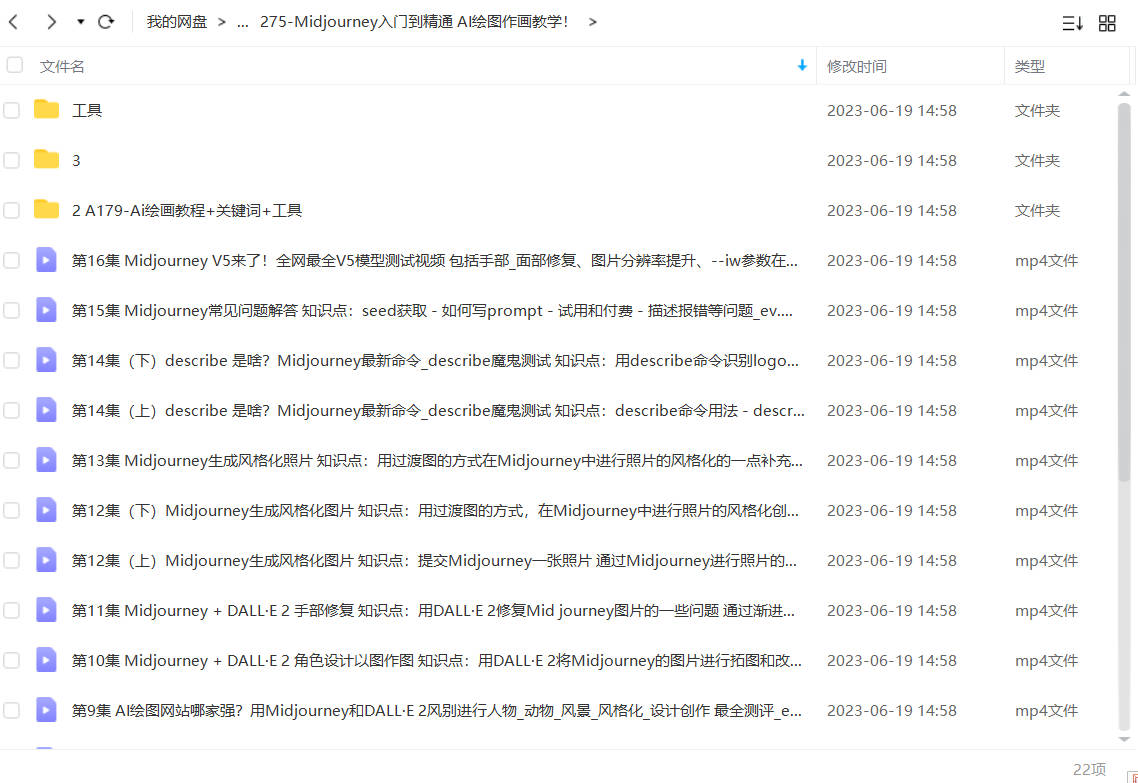Click the video icon of 第16集
This screenshot has width=1138, height=783.
[x=46, y=260]
